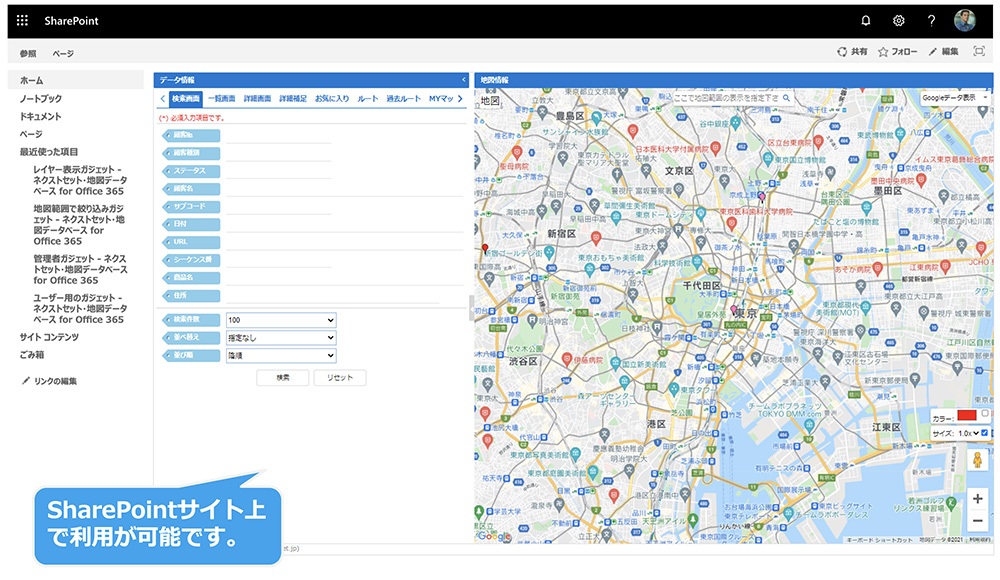Open the help question mark
Image resolution: width=1000 pixels, height=580 pixels.
click(x=931, y=20)
